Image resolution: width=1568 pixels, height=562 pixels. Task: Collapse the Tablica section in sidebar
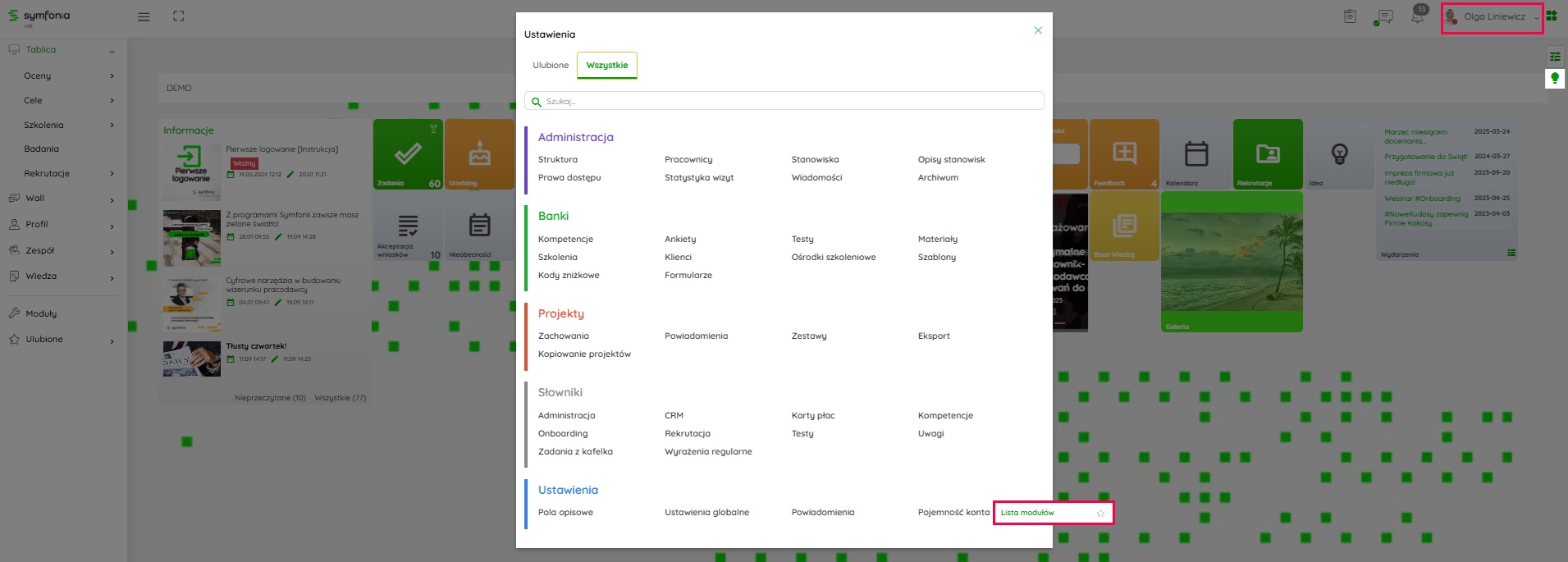(112, 51)
